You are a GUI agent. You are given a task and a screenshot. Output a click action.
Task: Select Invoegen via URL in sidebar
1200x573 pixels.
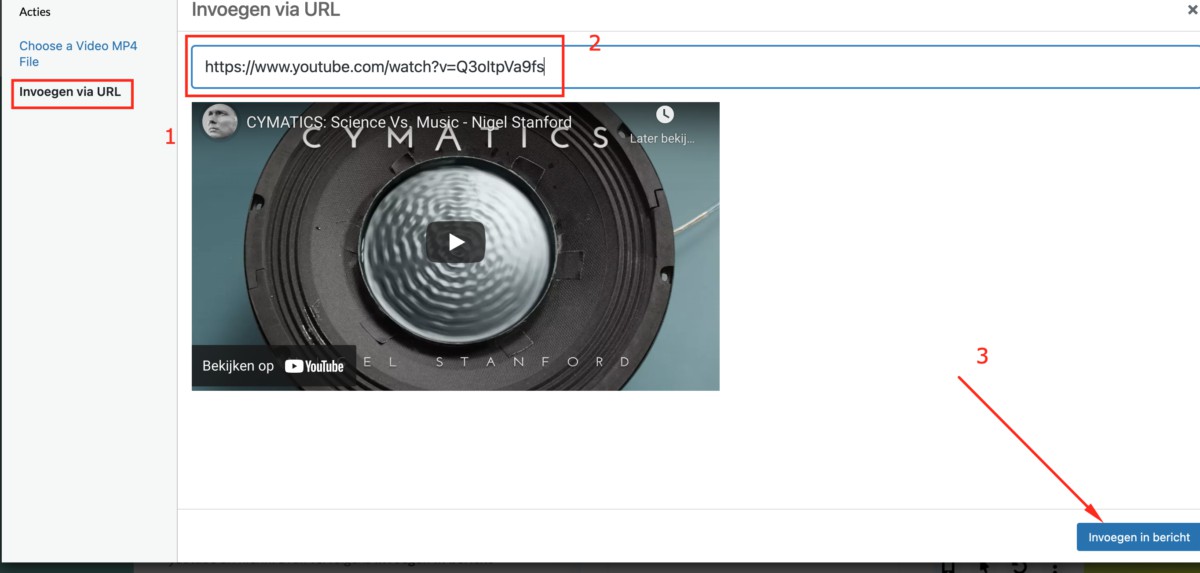70,92
